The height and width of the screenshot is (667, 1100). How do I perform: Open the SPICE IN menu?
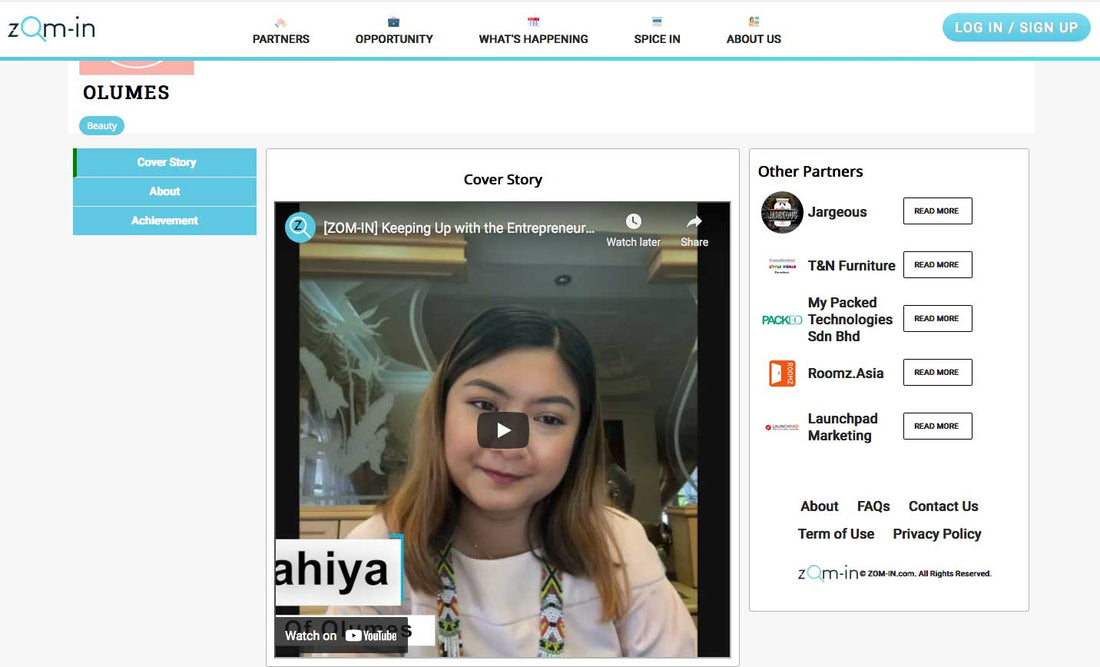(x=657, y=39)
